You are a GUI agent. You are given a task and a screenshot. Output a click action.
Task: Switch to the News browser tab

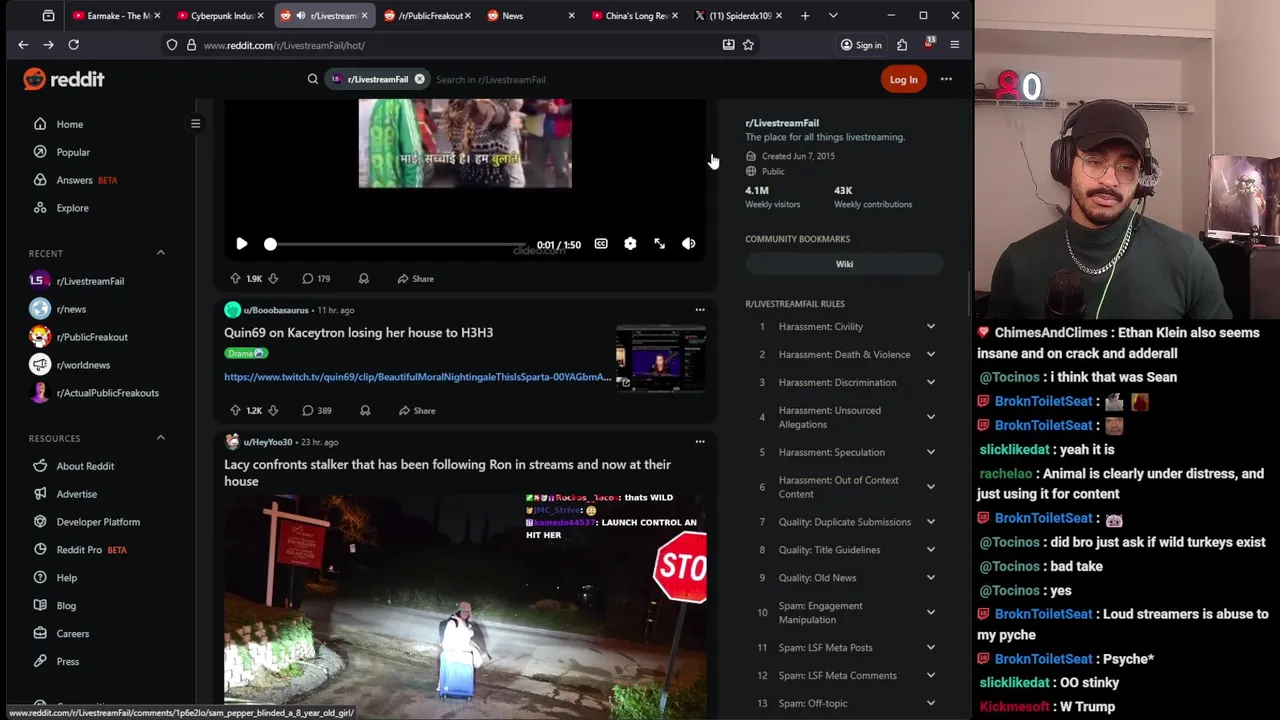coord(530,16)
